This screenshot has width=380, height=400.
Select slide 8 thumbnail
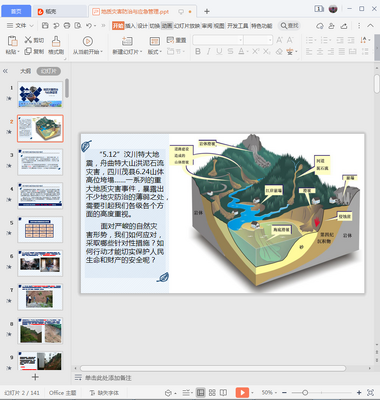pyautogui.click(x=40, y=331)
